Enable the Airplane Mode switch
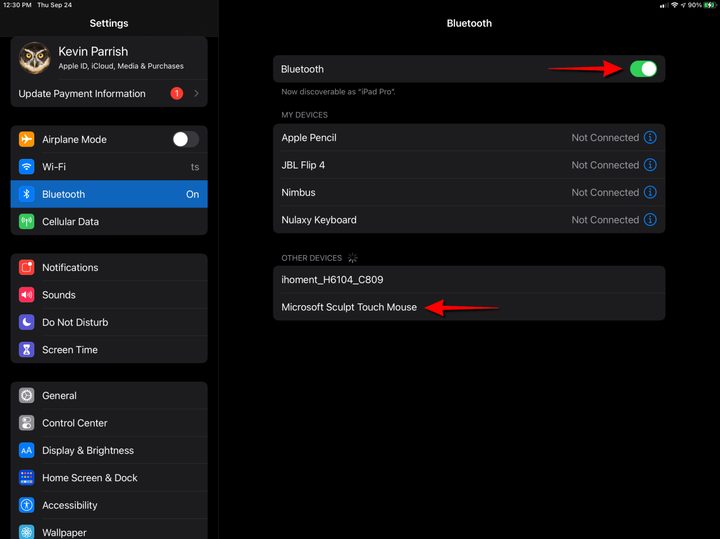The width and height of the screenshot is (720, 539). pyautogui.click(x=186, y=139)
